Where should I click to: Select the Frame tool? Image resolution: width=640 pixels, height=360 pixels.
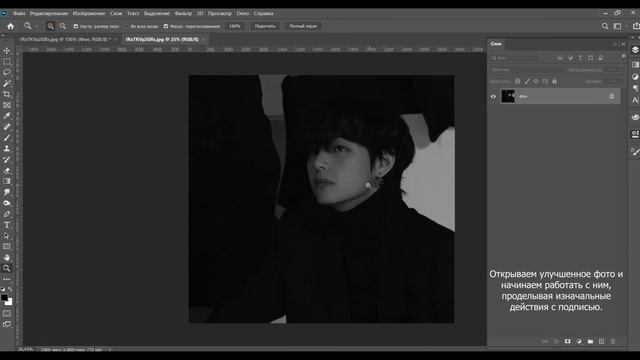pos(7,105)
